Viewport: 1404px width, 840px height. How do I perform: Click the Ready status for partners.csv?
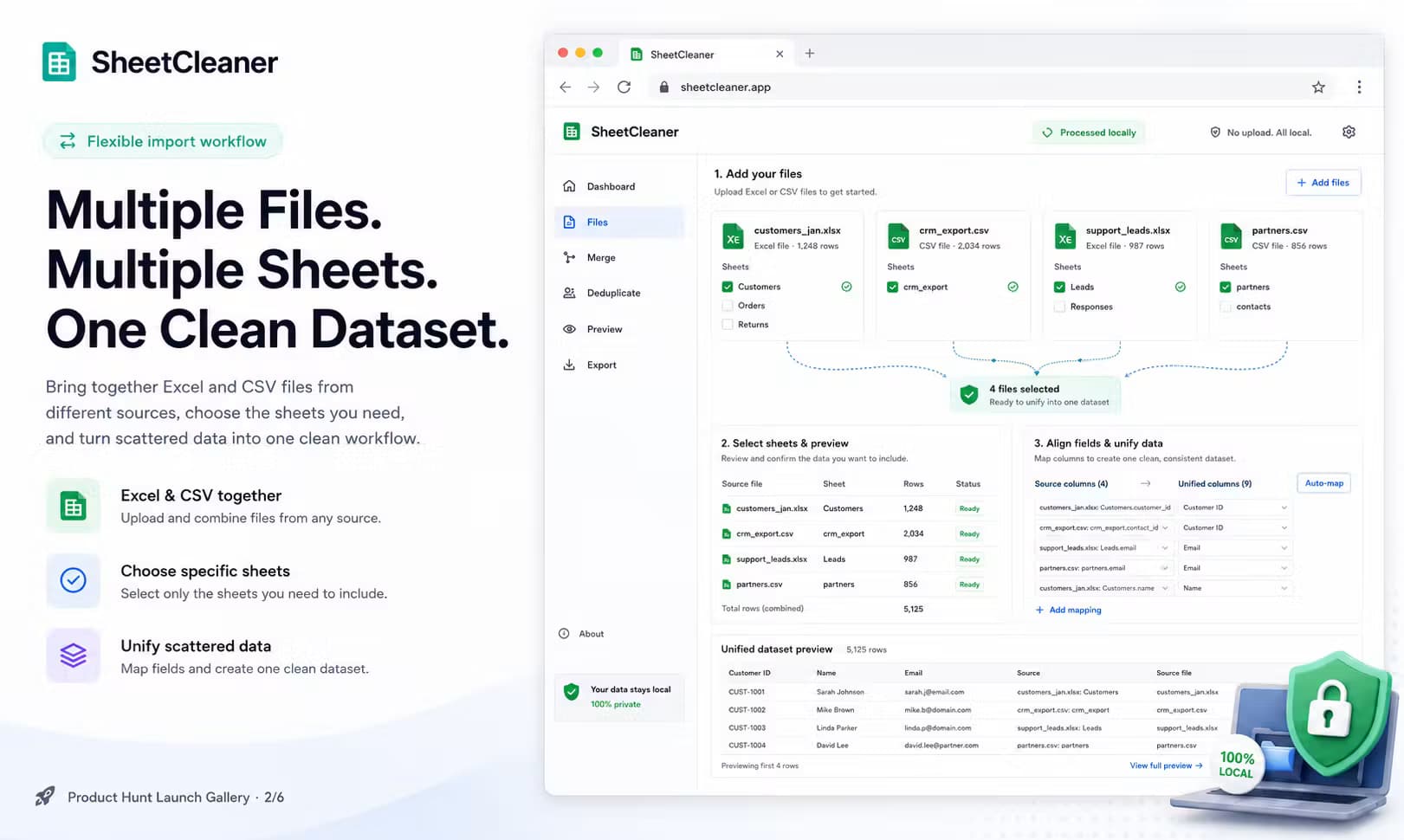point(969,585)
